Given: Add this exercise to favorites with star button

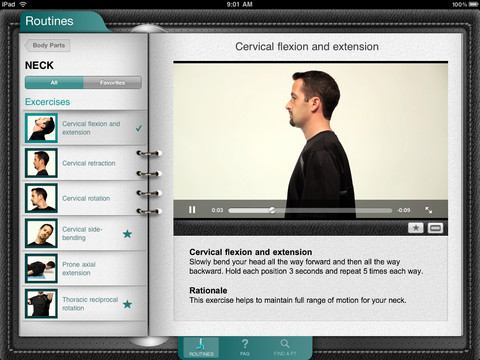Looking at the screenshot, I should click(416, 228).
